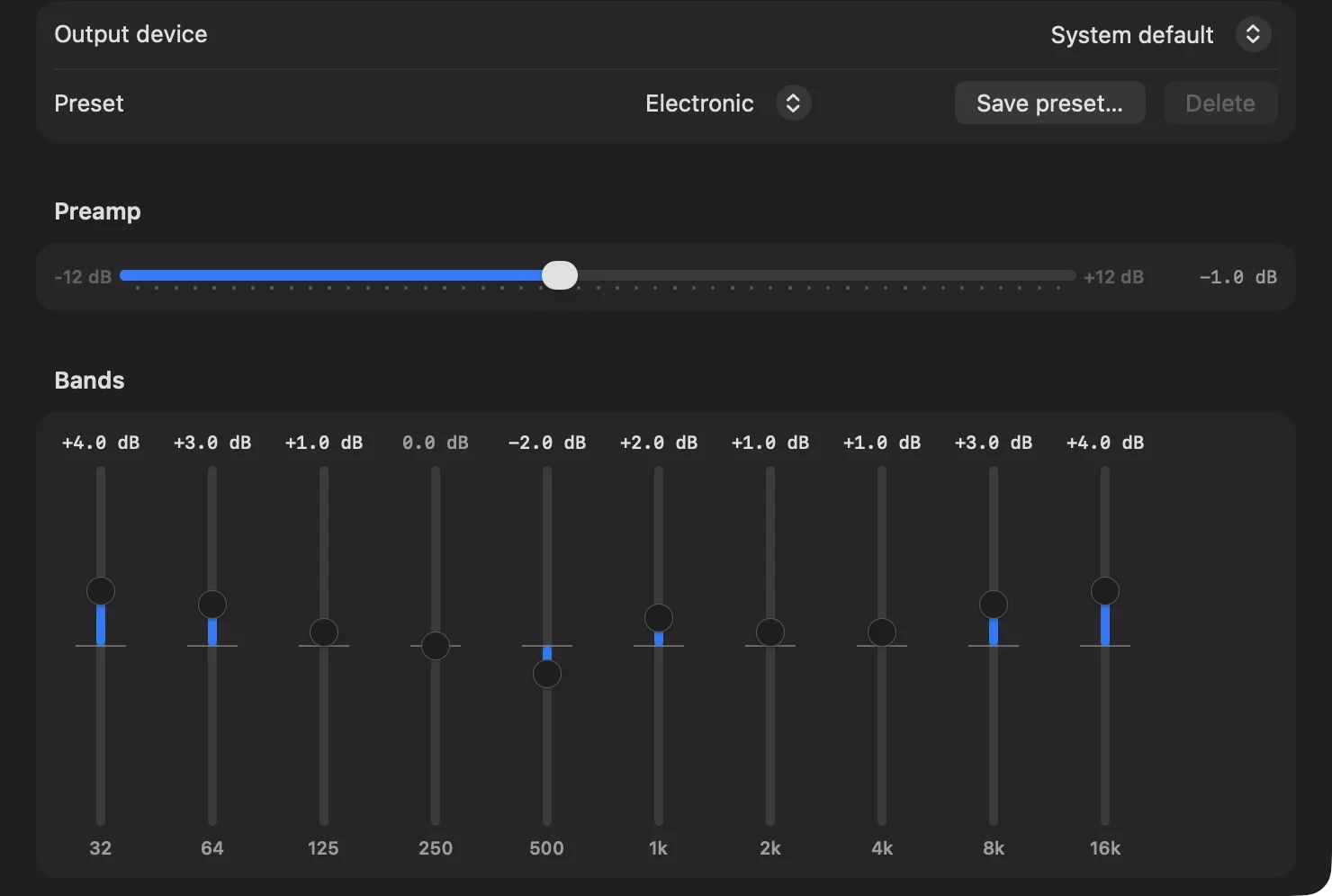1332x896 pixels.
Task: Click the 64 Hz band slider knob
Action: pyautogui.click(x=212, y=605)
